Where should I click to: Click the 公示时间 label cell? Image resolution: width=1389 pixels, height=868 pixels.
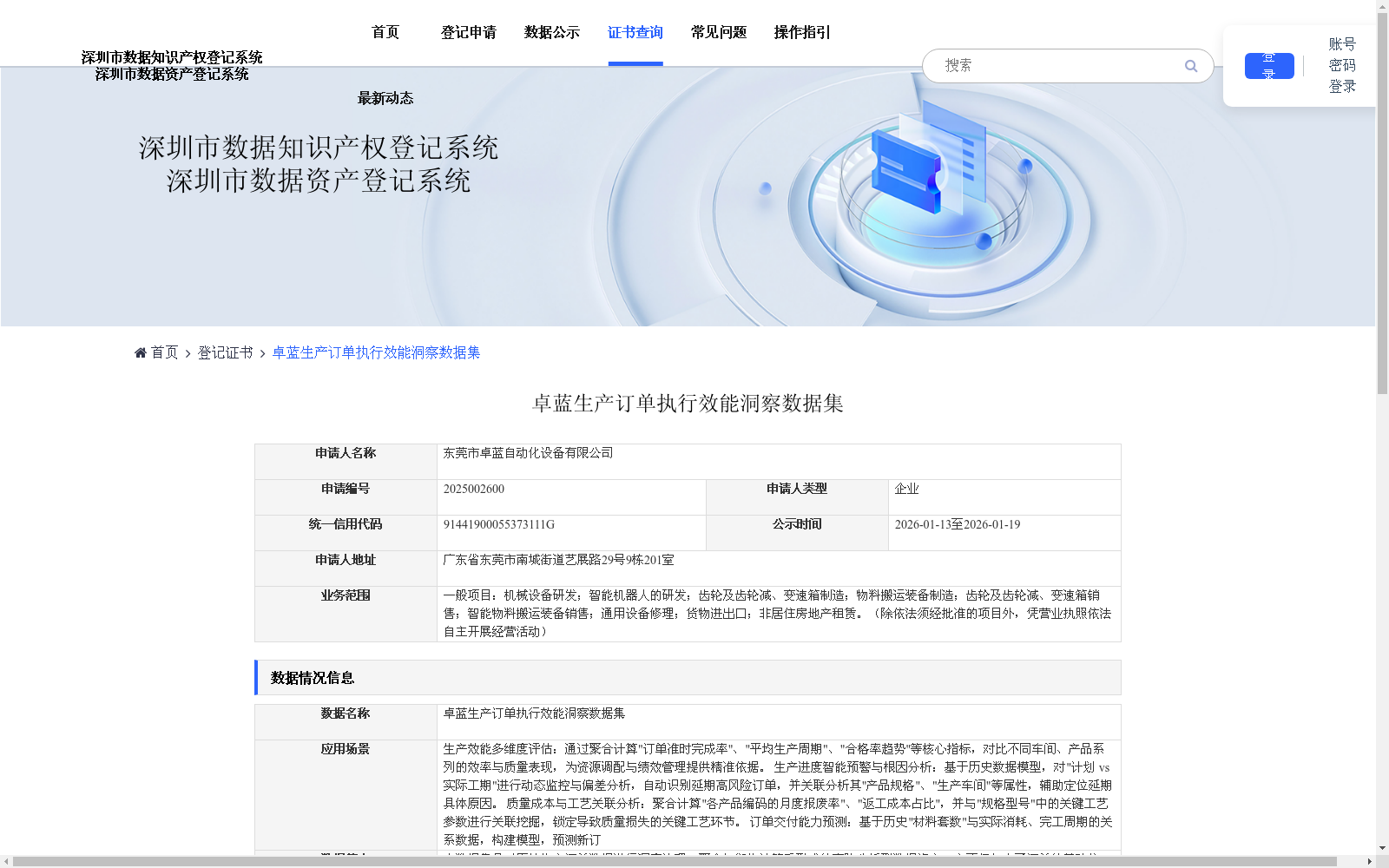coord(797,533)
